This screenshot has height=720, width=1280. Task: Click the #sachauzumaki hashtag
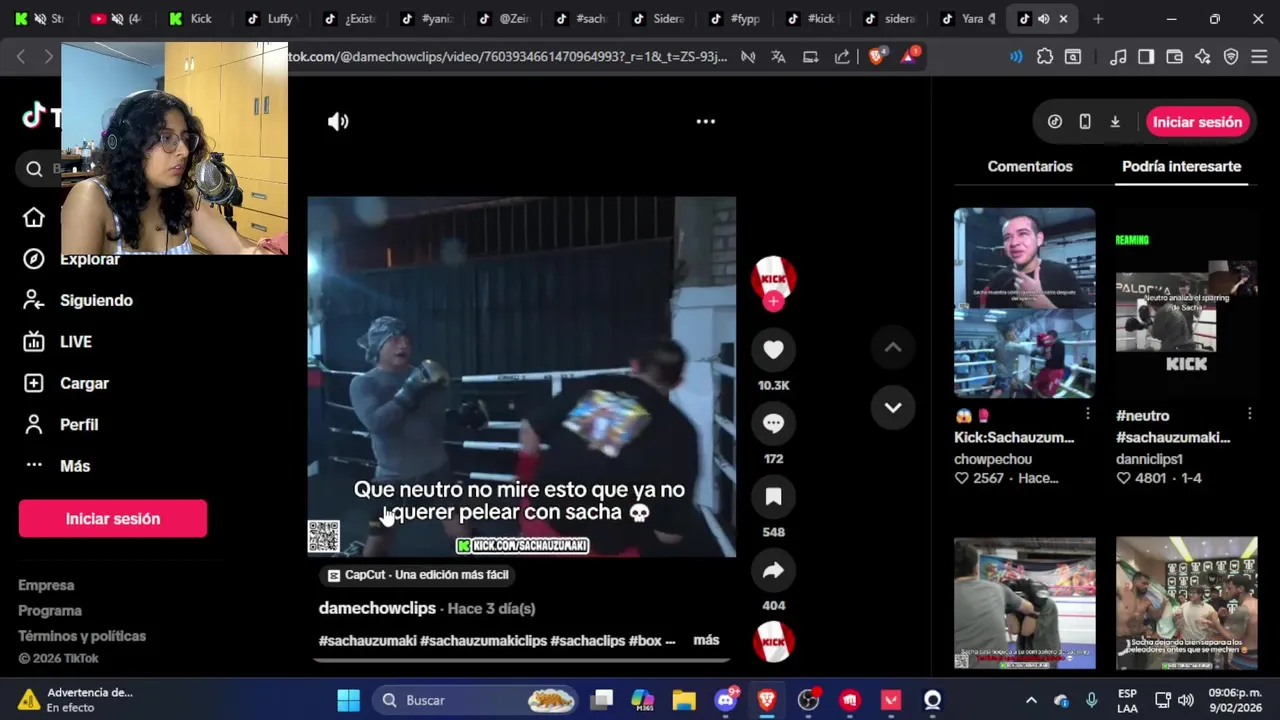pos(367,641)
